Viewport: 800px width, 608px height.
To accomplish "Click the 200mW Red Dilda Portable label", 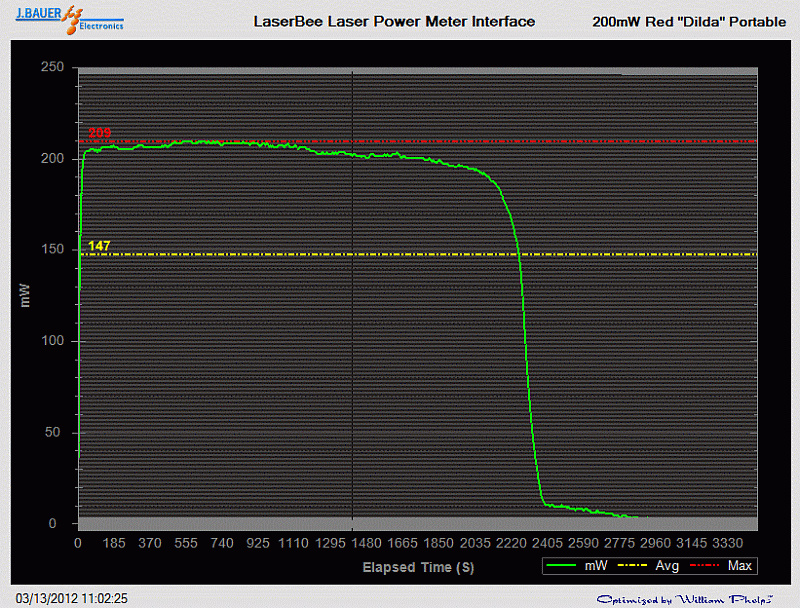I will [690, 21].
